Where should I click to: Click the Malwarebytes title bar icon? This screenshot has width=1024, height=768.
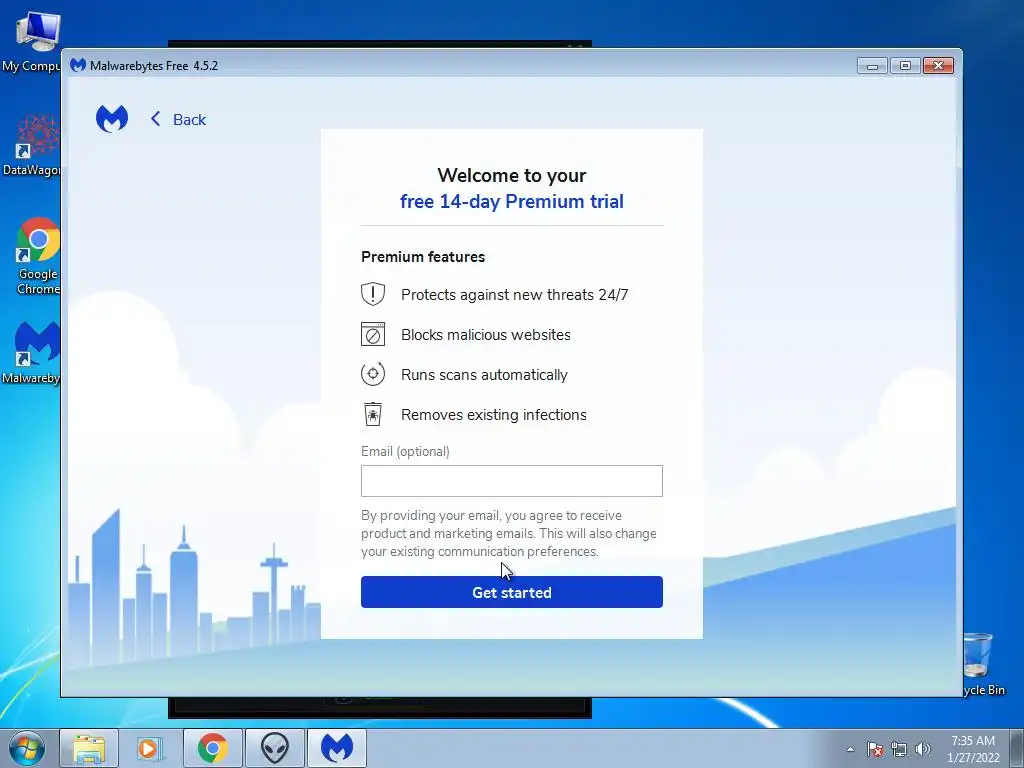[78, 65]
